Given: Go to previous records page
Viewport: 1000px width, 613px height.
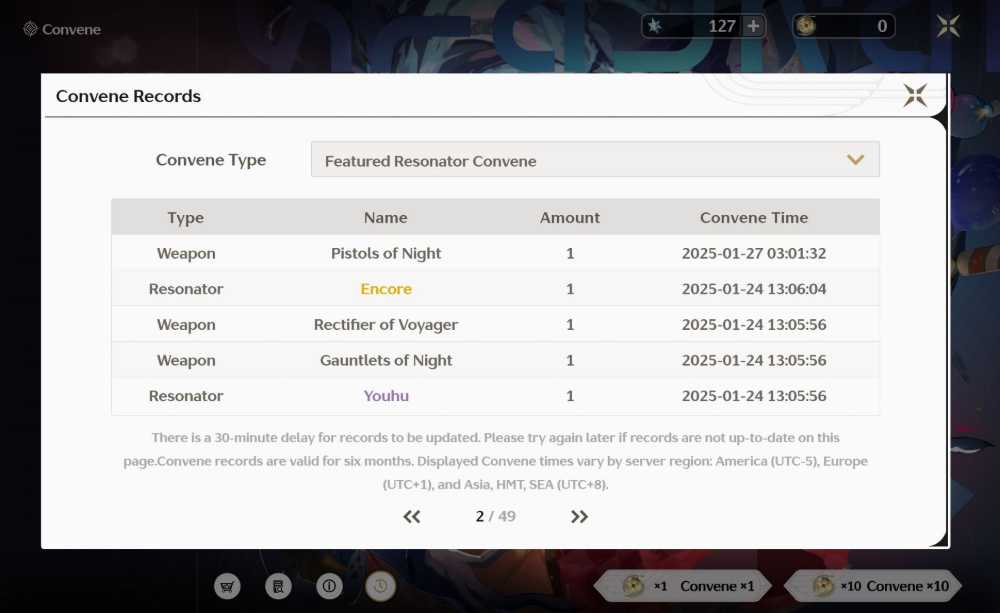Looking at the screenshot, I should click(x=411, y=517).
